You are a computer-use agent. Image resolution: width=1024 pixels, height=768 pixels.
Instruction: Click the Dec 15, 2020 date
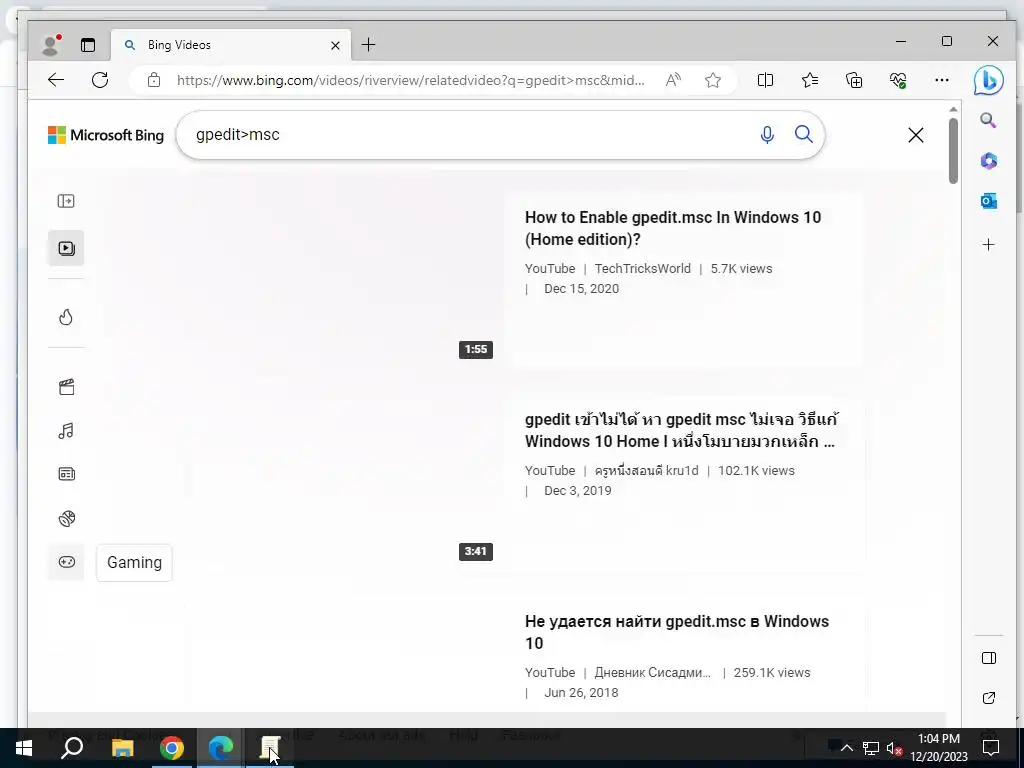click(581, 289)
